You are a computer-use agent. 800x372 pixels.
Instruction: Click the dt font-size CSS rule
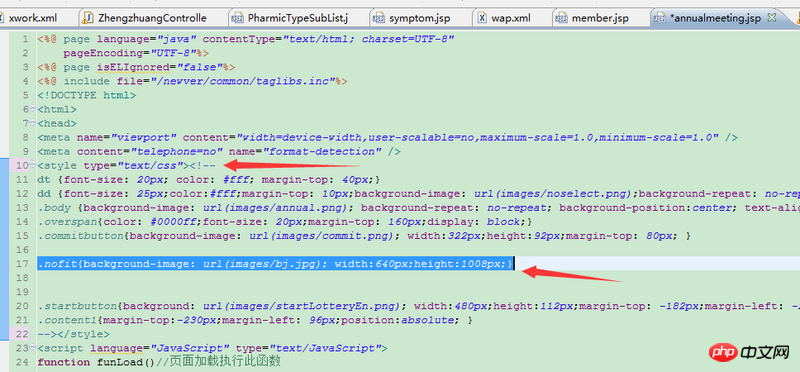click(x=209, y=180)
